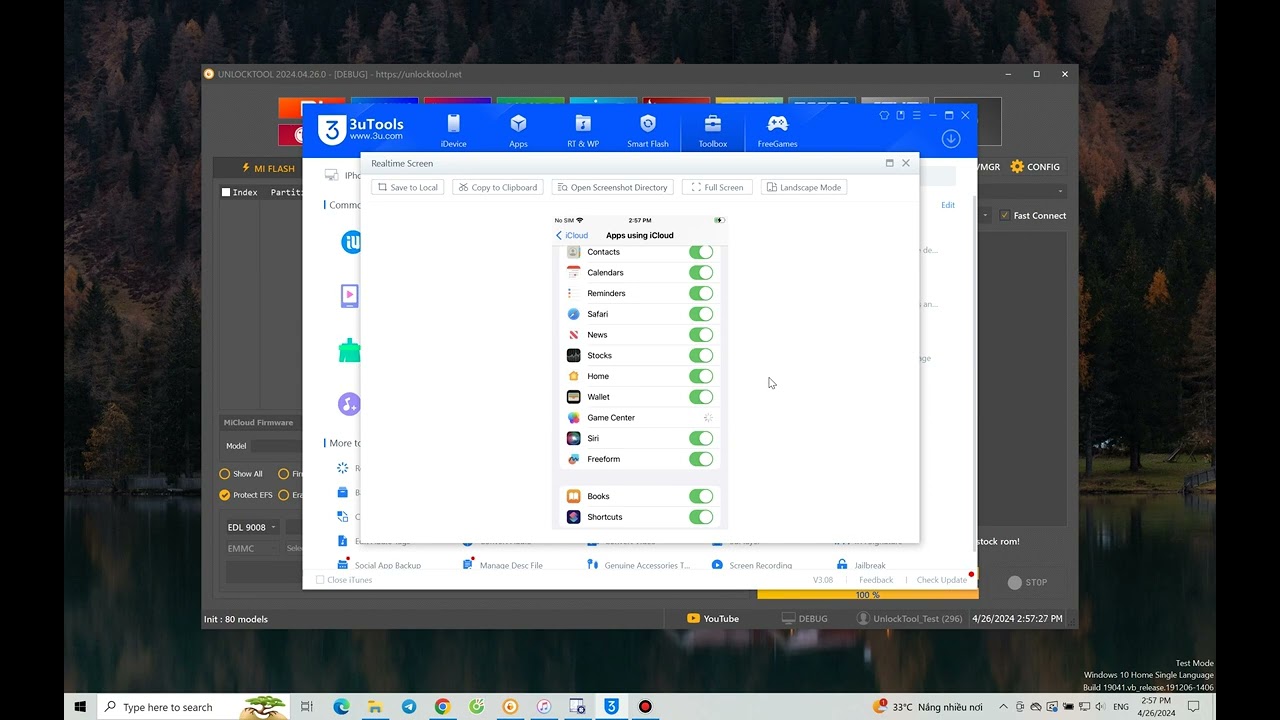
Task: Click UnlockTool_Test (296) account label
Action: point(909,619)
